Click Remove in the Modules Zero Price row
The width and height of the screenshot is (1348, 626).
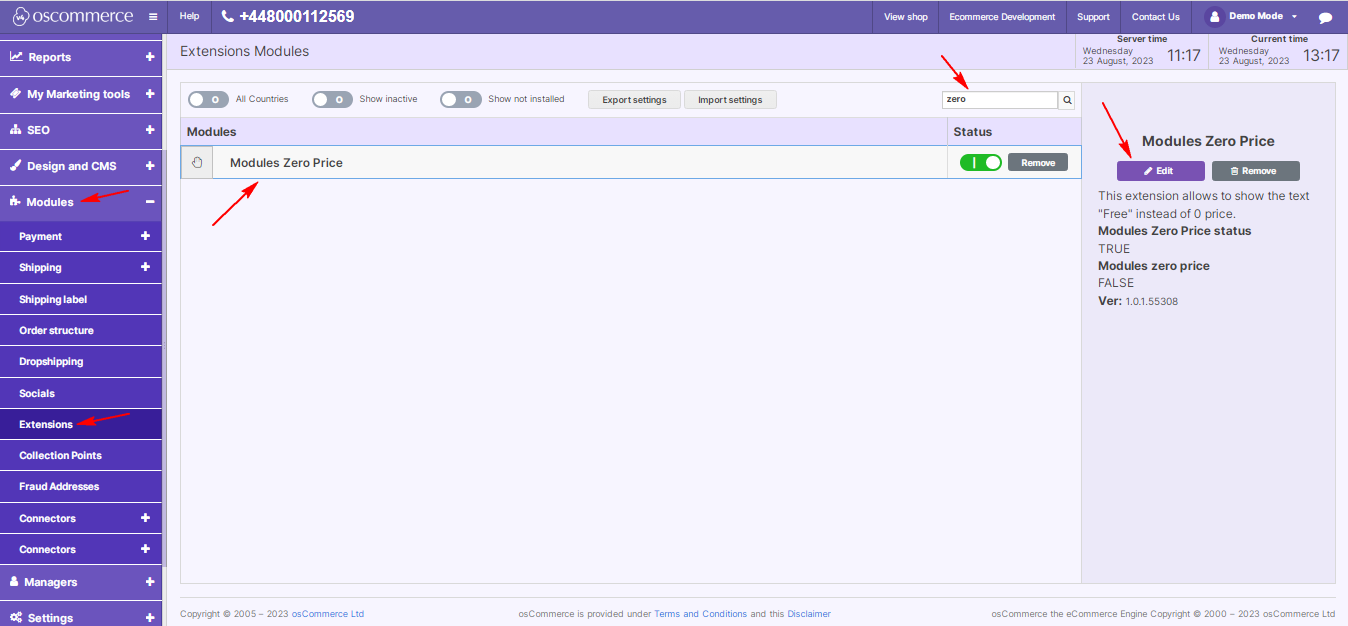tap(1038, 162)
